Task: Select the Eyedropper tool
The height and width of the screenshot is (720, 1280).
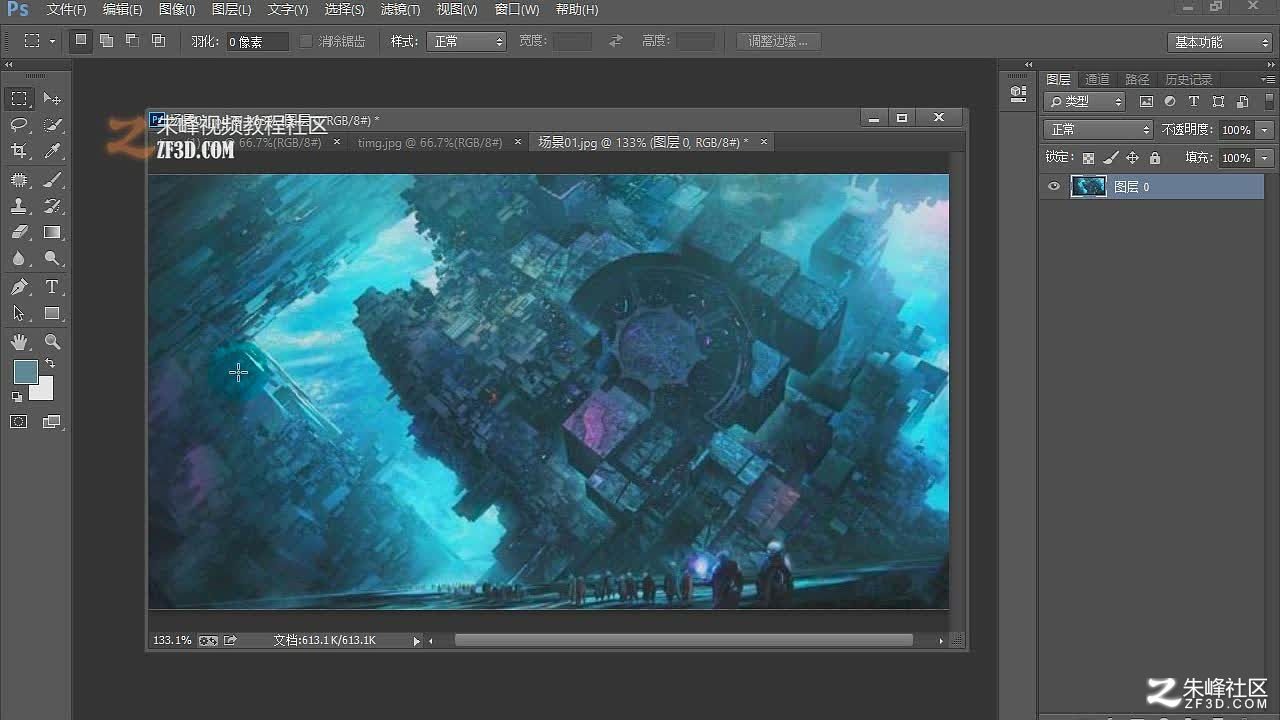Action: click(x=52, y=151)
